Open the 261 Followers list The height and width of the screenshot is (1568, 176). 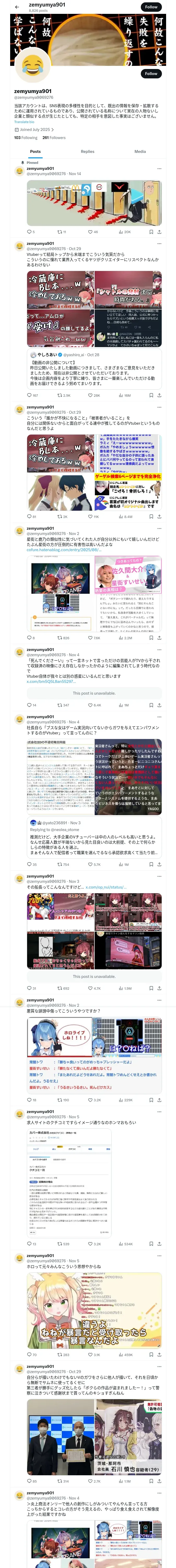point(54,137)
